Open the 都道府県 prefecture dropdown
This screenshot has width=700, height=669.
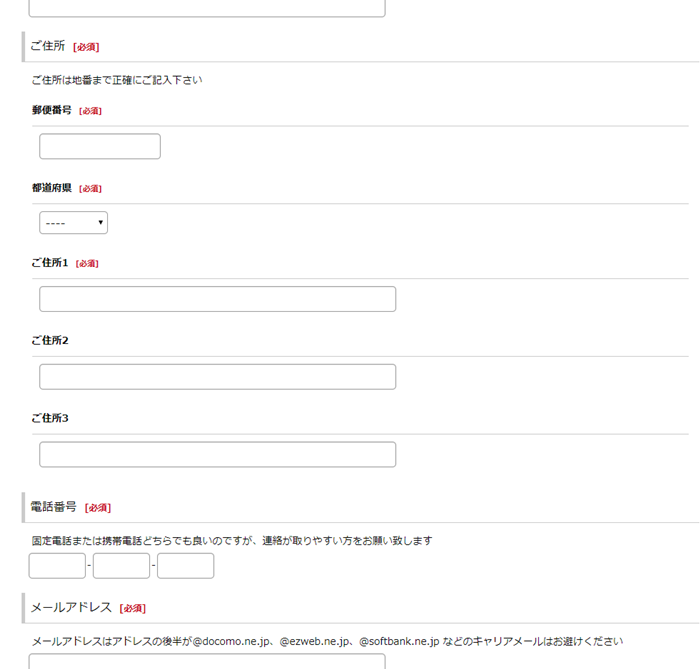pos(74,223)
